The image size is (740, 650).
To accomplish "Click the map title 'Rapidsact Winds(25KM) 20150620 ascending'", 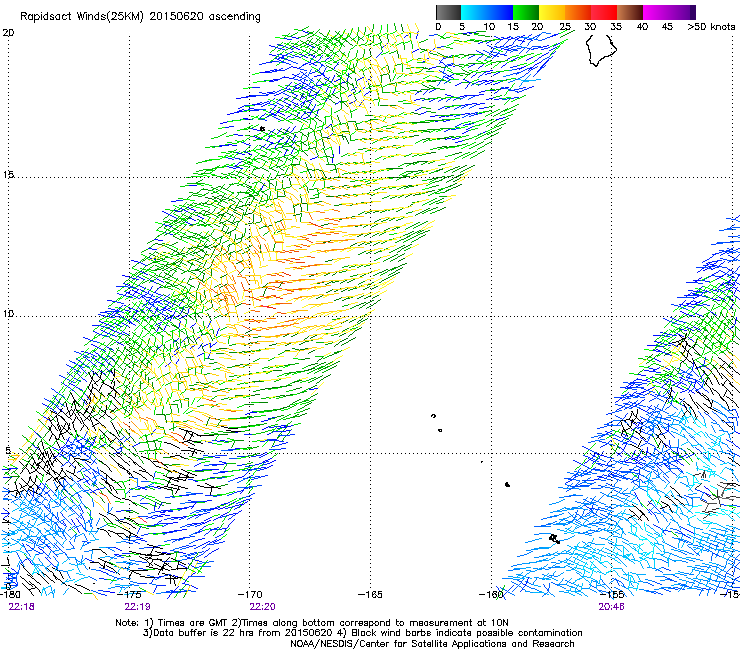I will coord(140,16).
